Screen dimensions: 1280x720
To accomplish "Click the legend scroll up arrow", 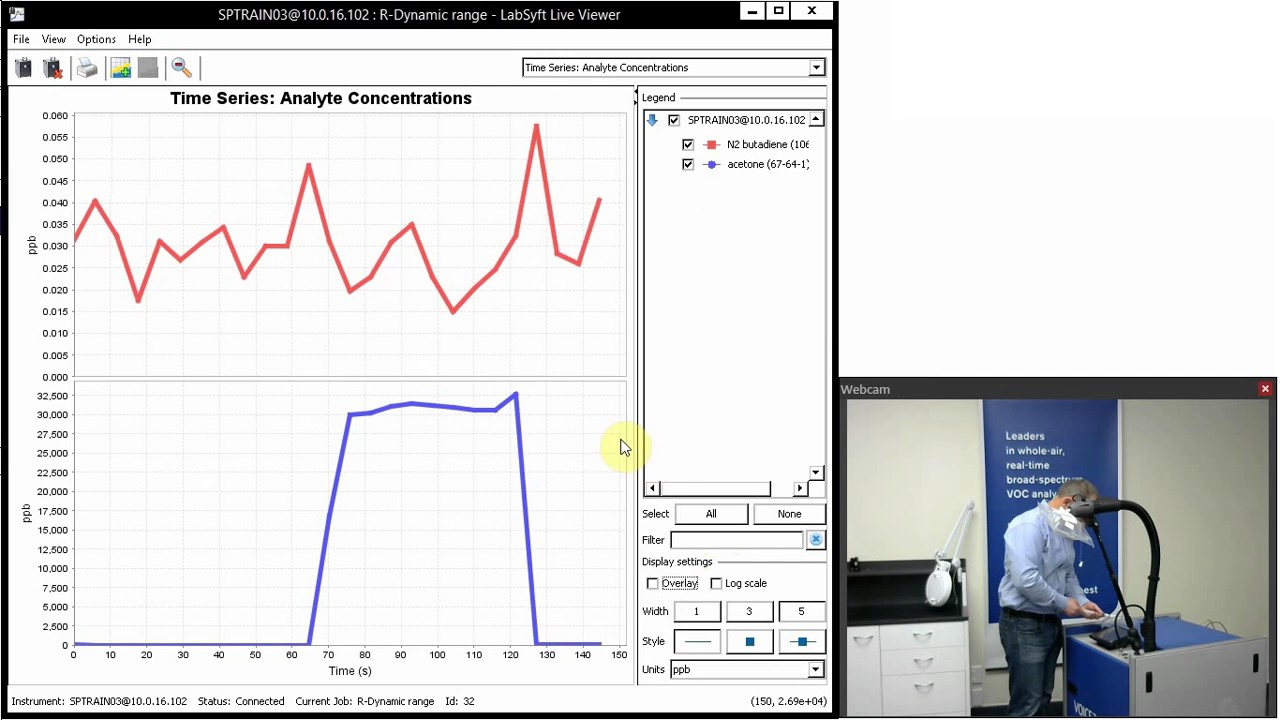I will pos(816,120).
